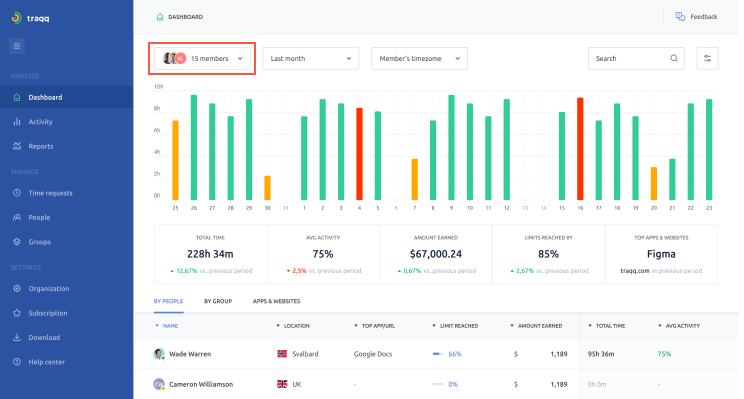Switch to BY GROUP tab
The width and height of the screenshot is (744, 399).
pyautogui.click(x=218, y=301)
